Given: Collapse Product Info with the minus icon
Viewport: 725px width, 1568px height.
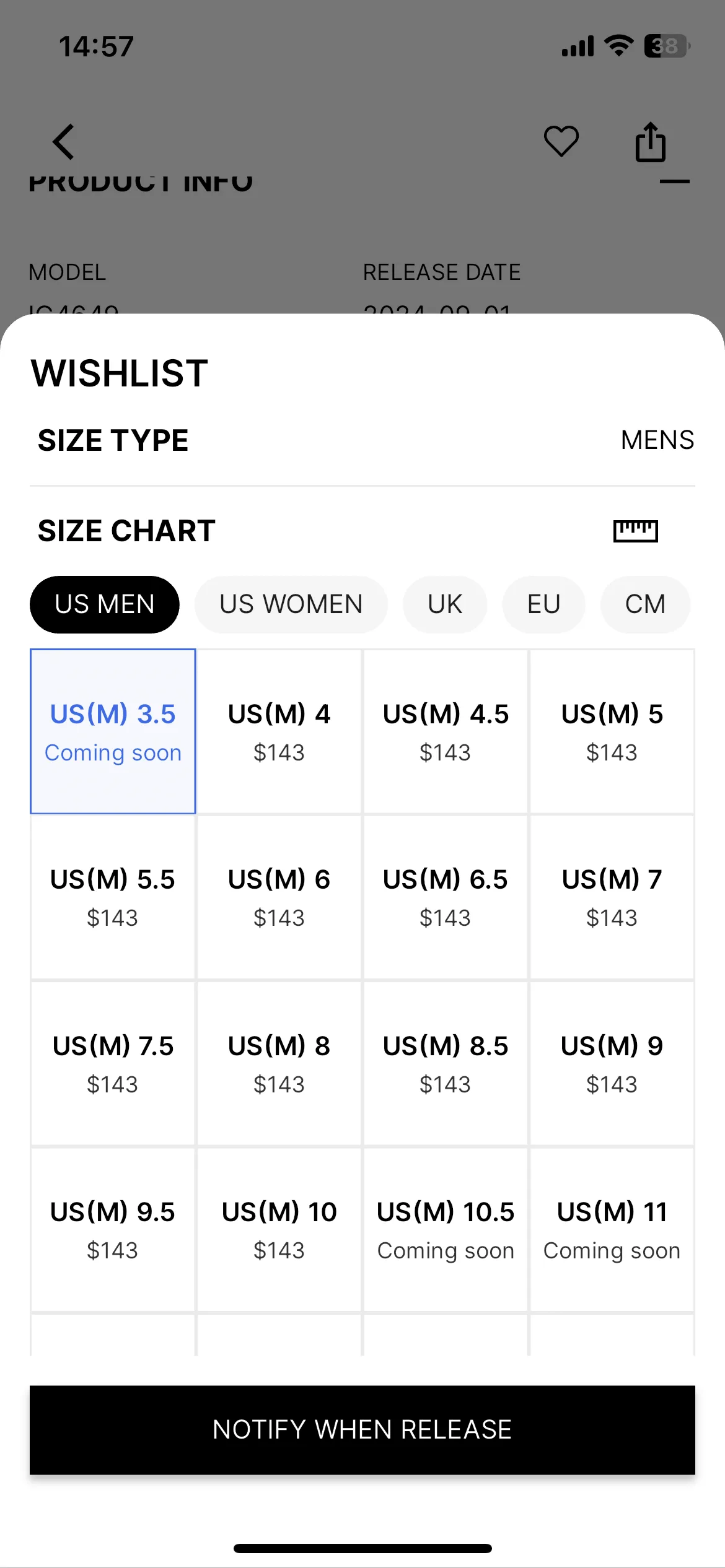Looking at the screenshot, I should (674, 181).
